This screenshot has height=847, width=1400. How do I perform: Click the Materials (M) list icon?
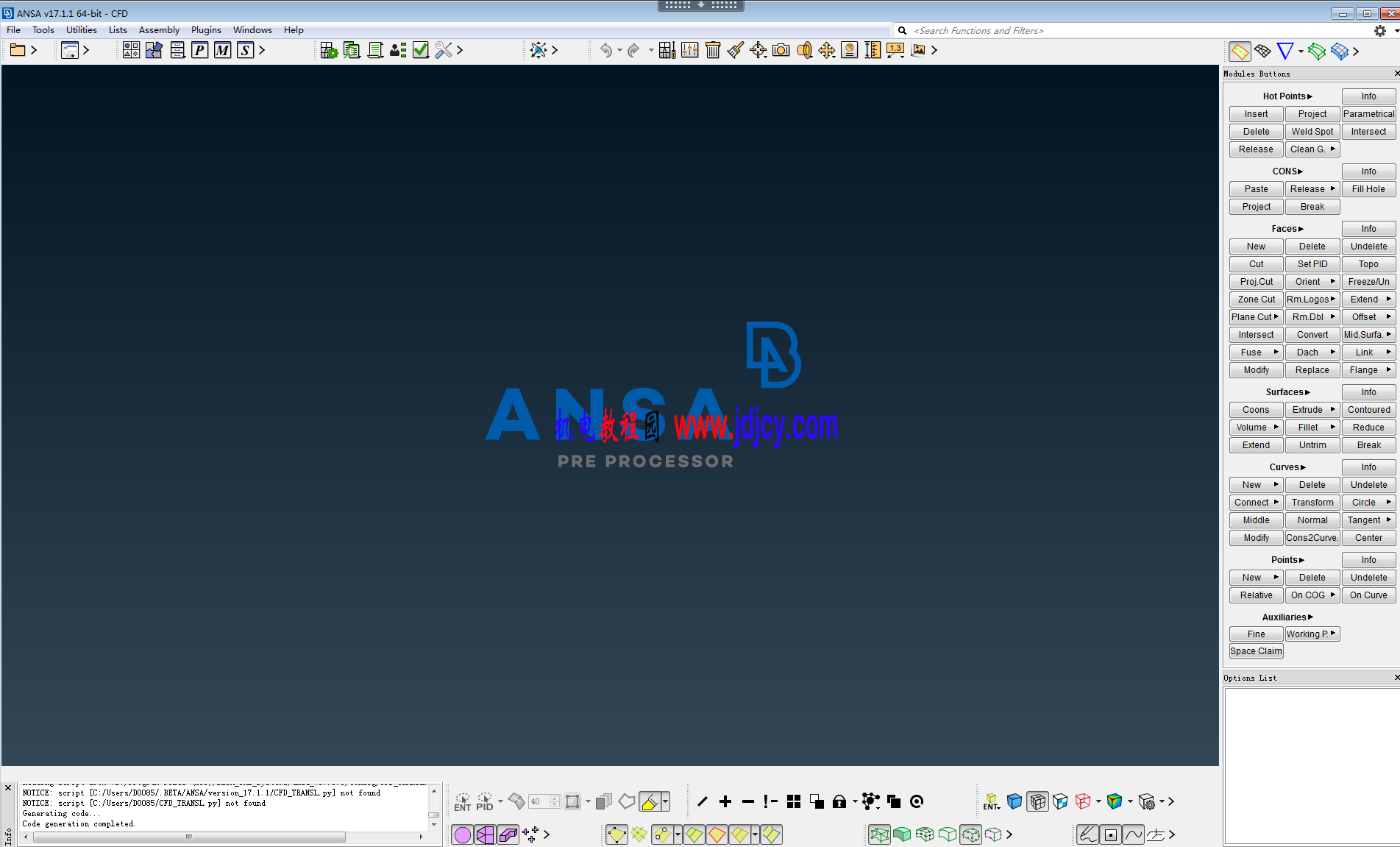tap(223, 50)
